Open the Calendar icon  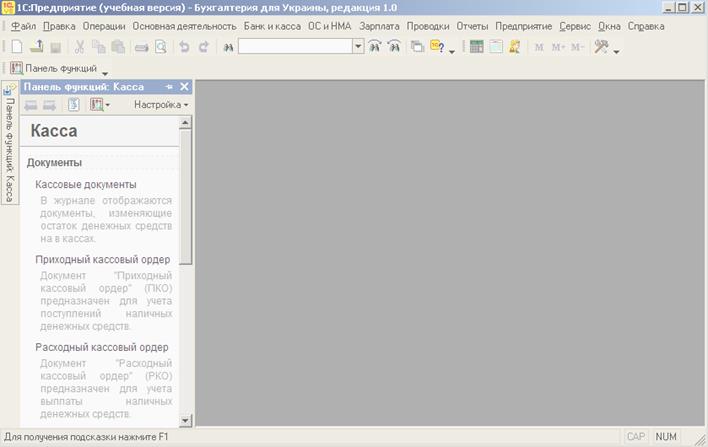[496, 47]
